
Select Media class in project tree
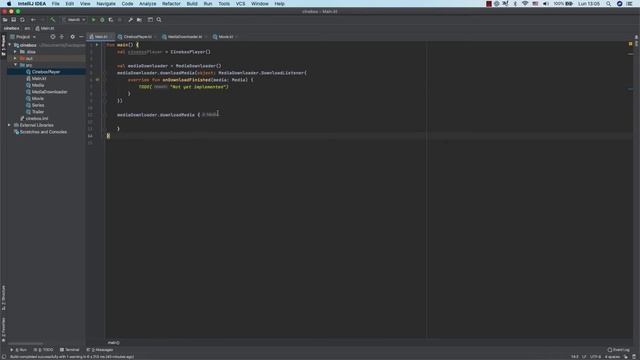point(38,85)
